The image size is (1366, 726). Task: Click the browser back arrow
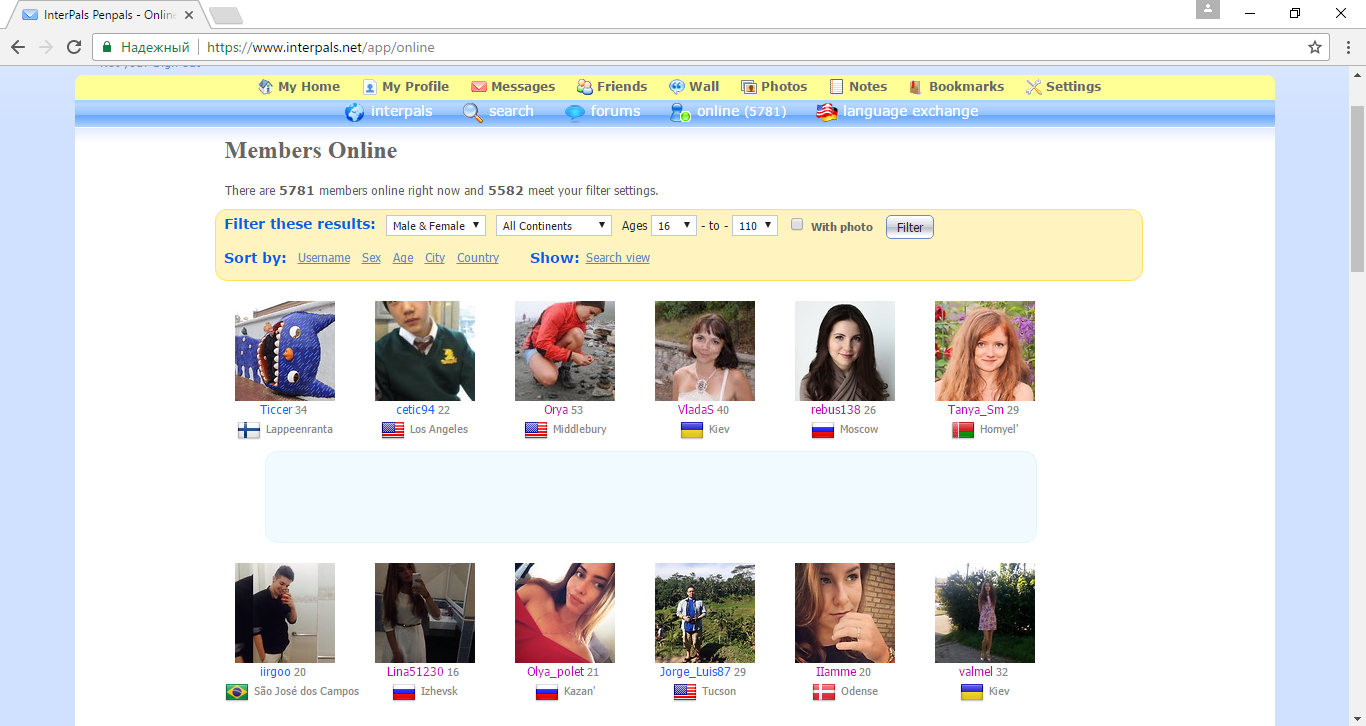coord(18,47)
